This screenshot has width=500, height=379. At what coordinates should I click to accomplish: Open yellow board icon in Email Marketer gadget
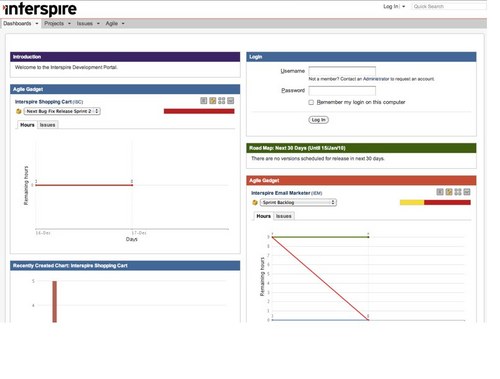click(x=449, y=192)
